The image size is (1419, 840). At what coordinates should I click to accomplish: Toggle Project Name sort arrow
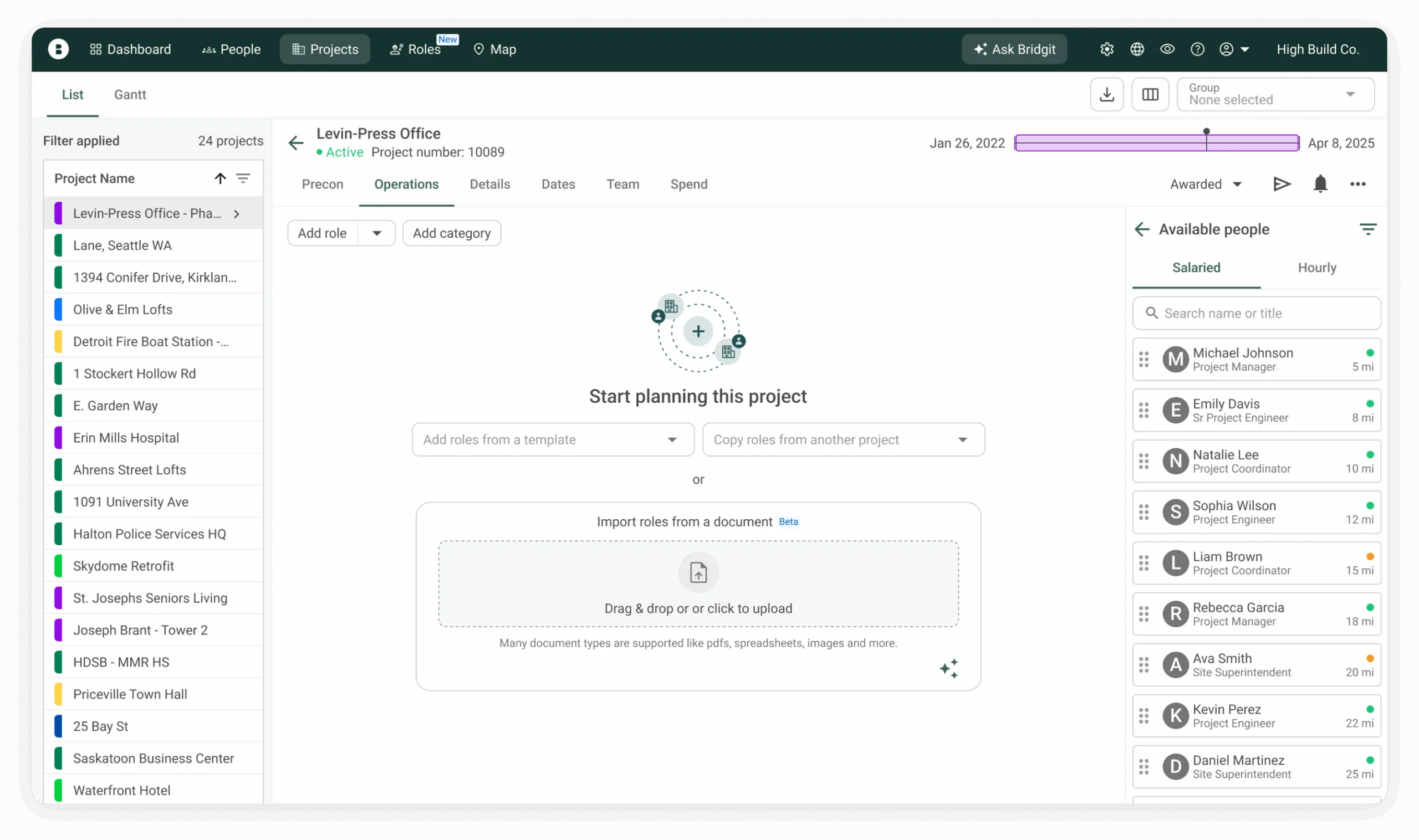(x=220, y=179)
